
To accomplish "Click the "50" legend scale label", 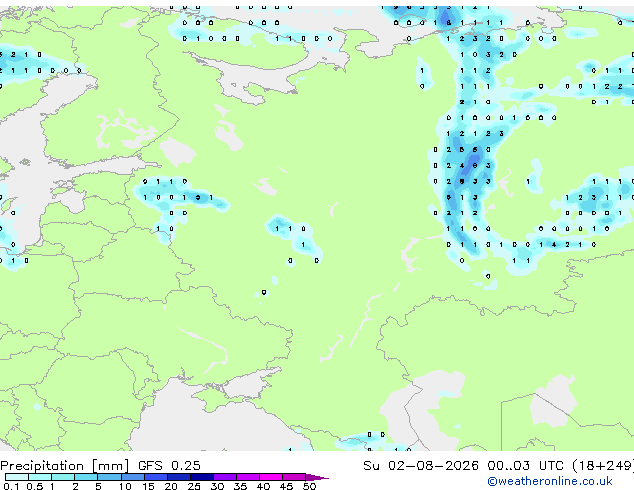I will tap(310, 486).
